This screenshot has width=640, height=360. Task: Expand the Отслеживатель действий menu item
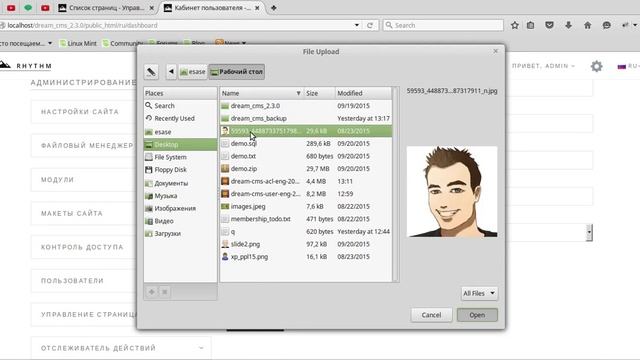click(x=121, y=348)
